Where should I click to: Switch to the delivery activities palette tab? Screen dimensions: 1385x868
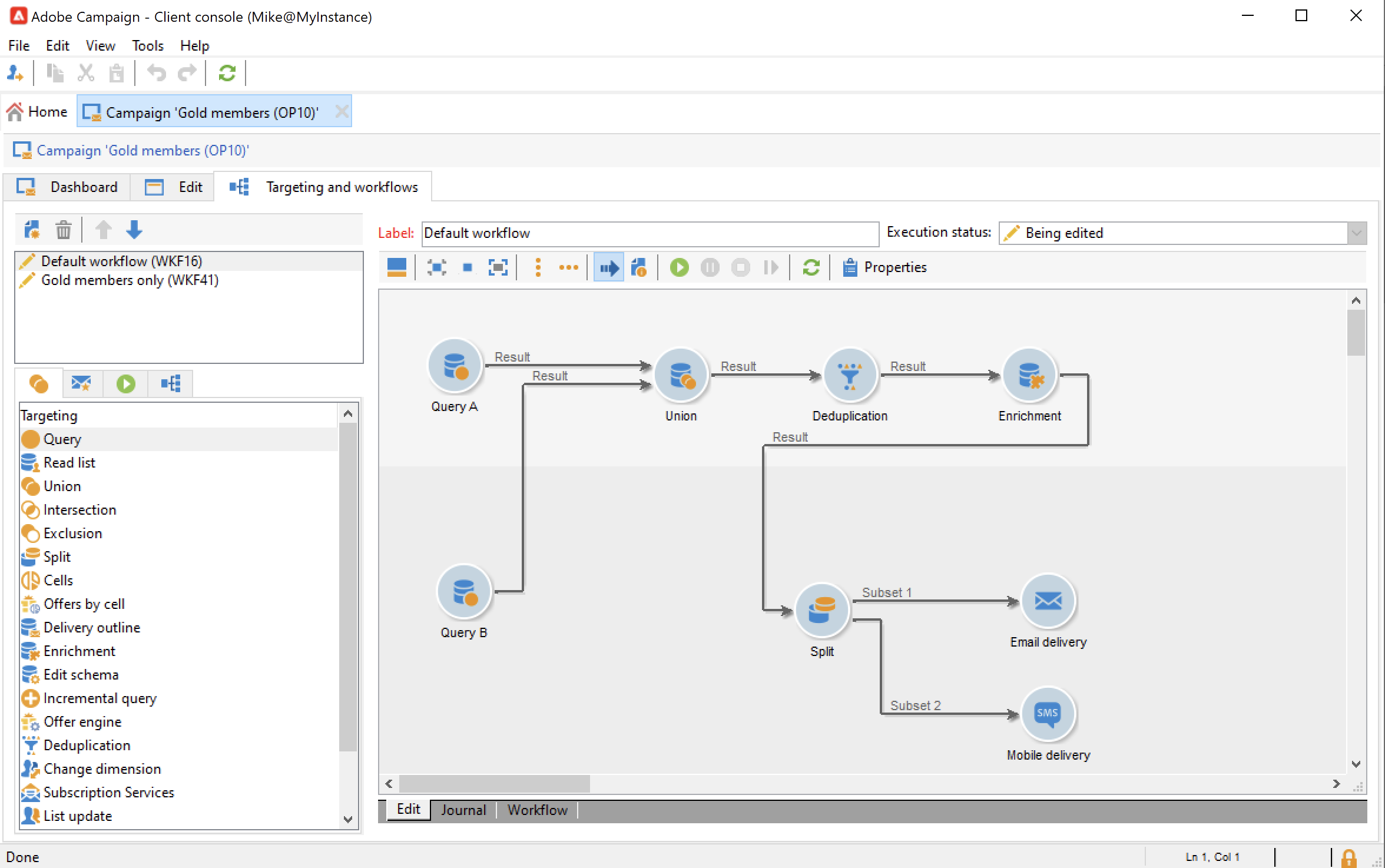pos(81,384)
